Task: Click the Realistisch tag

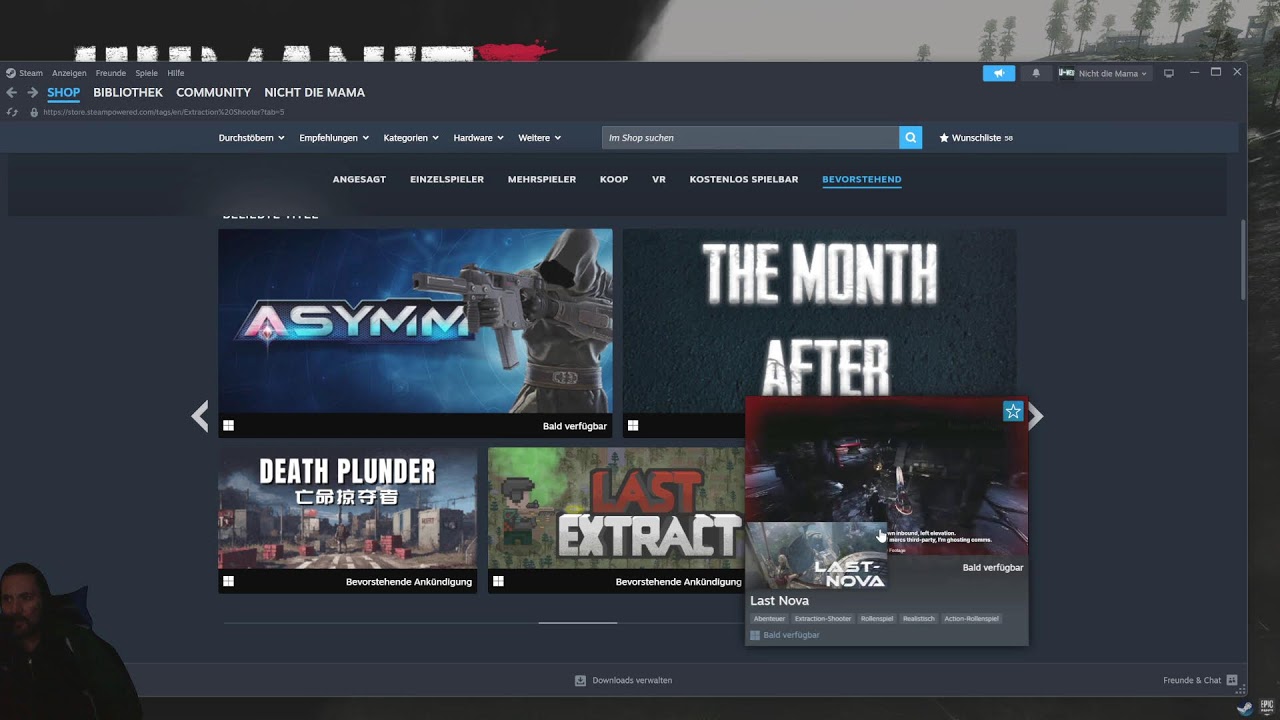Action: point(919,619)
